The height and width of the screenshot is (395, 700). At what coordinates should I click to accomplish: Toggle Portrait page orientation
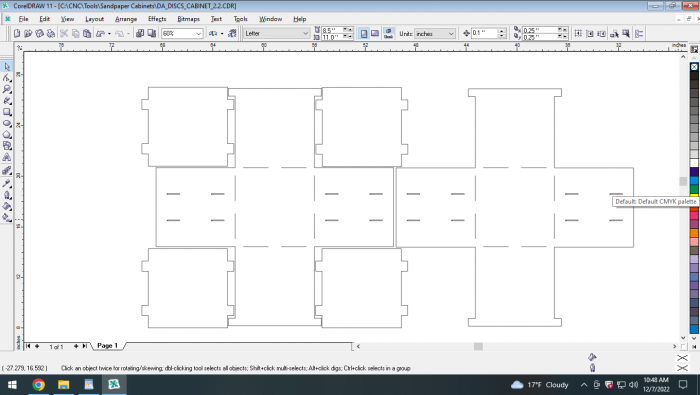pos(364,33)
